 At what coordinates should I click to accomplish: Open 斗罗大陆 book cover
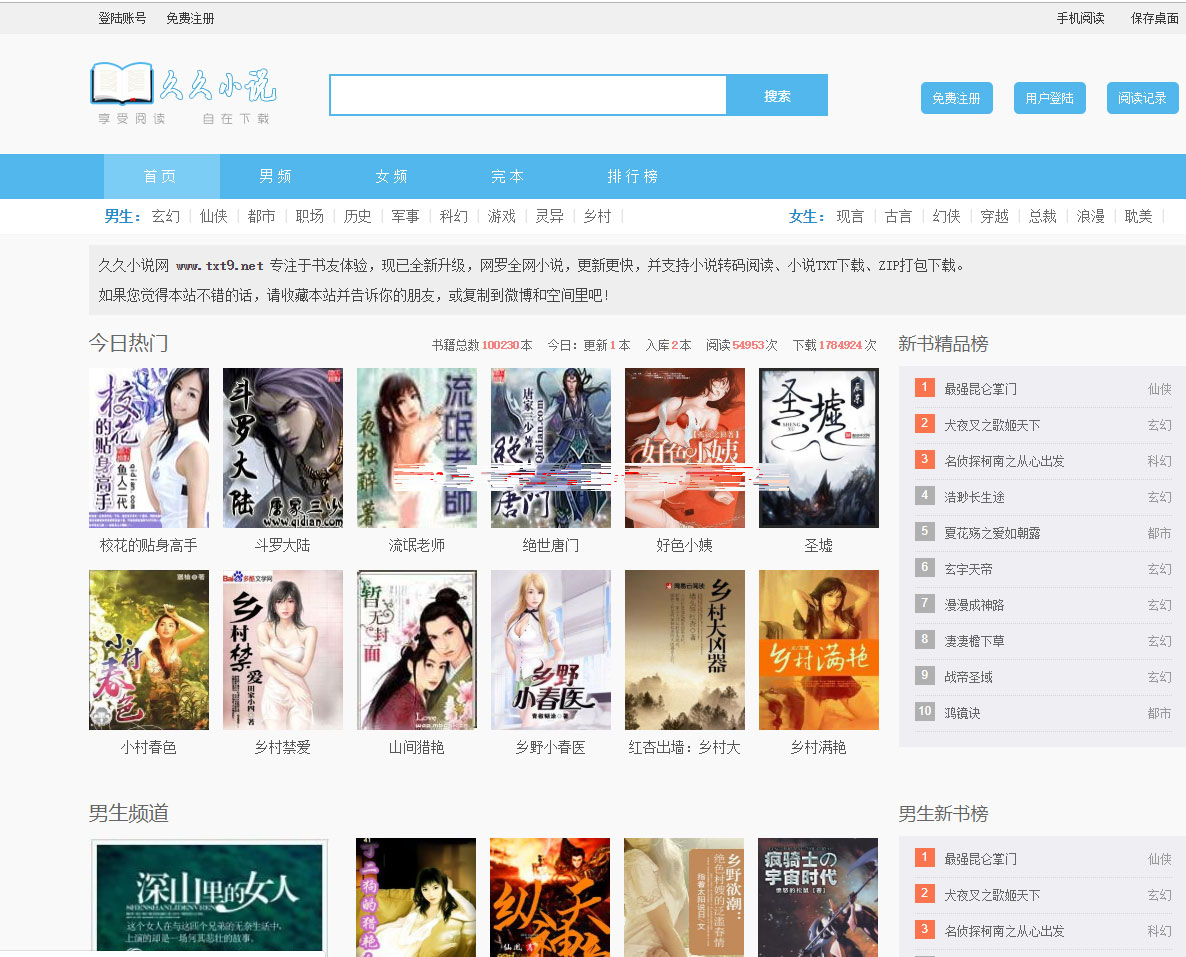click(x=283, y=448)
